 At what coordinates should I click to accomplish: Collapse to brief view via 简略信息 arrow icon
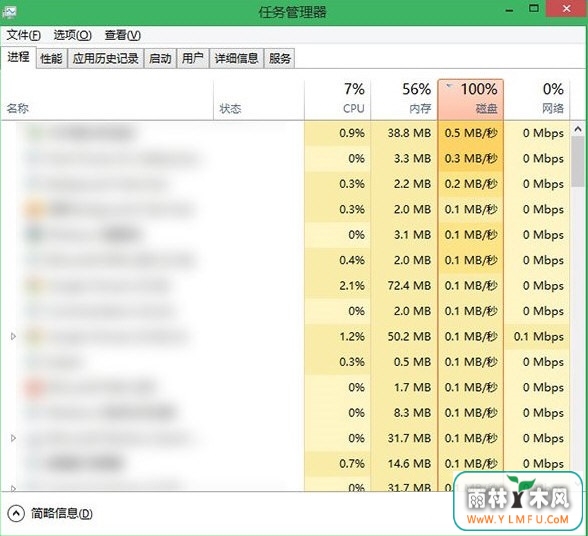point(16,513)
